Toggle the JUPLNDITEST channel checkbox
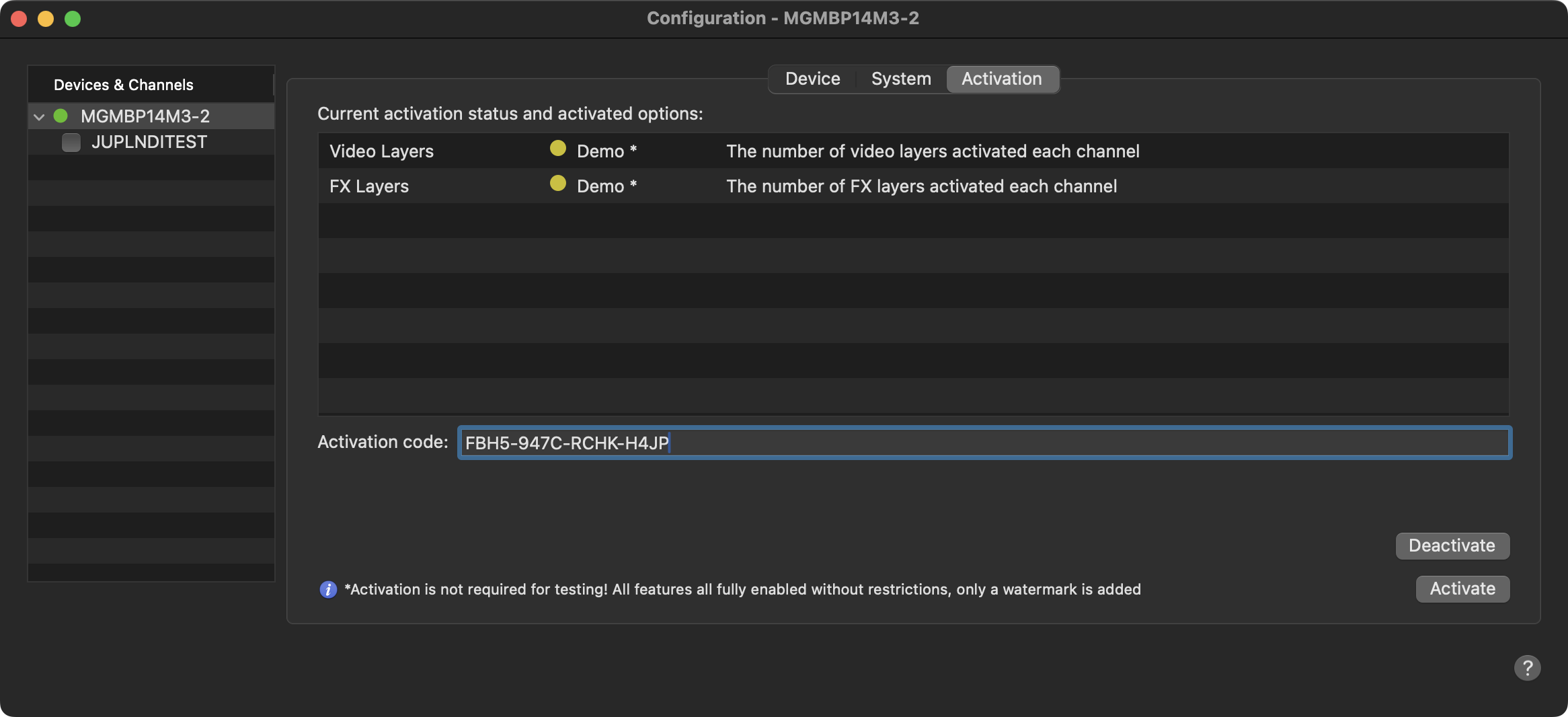 (71, 143)
